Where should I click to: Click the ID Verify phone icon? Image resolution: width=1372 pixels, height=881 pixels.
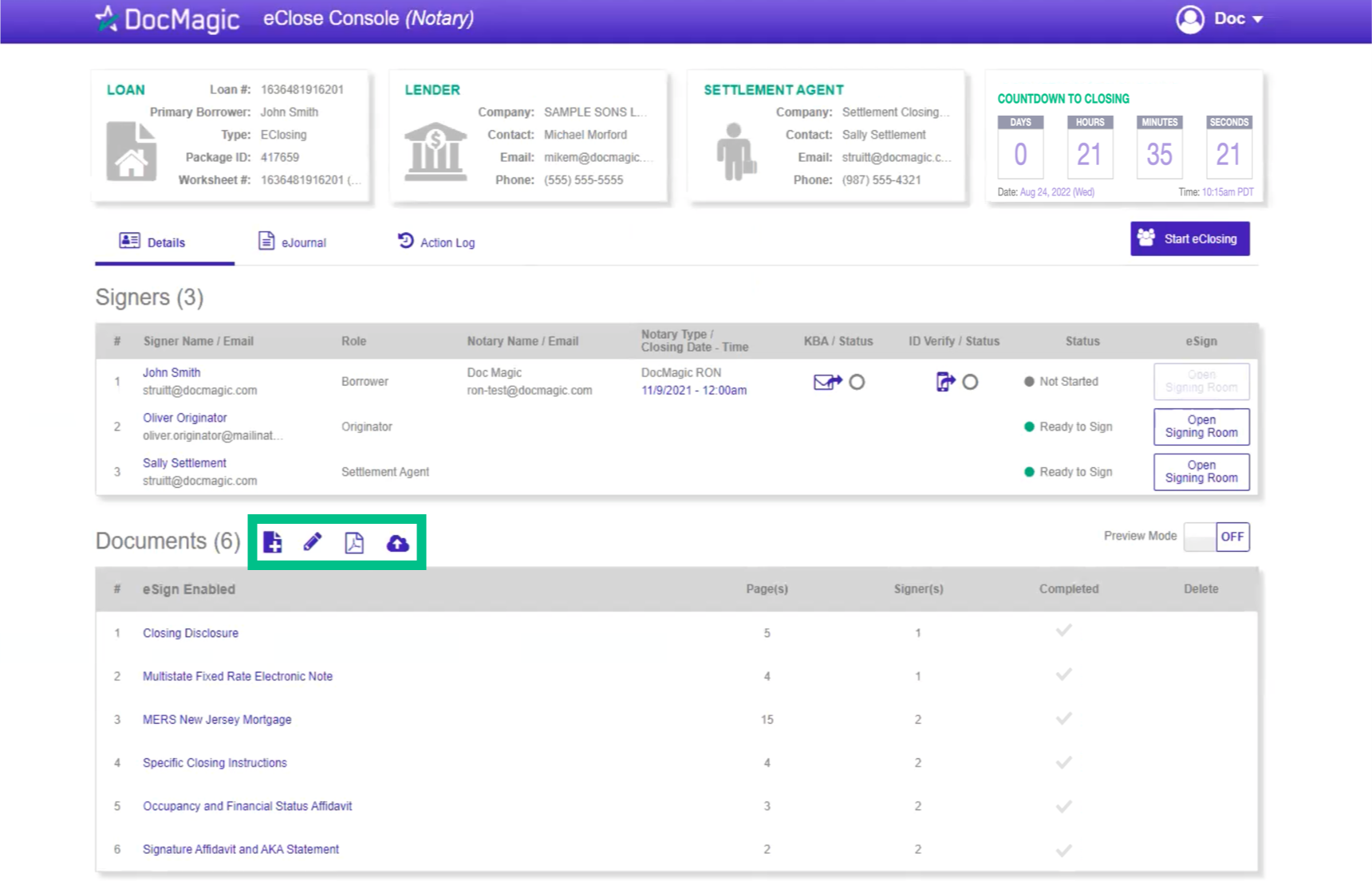pos(945,382)
